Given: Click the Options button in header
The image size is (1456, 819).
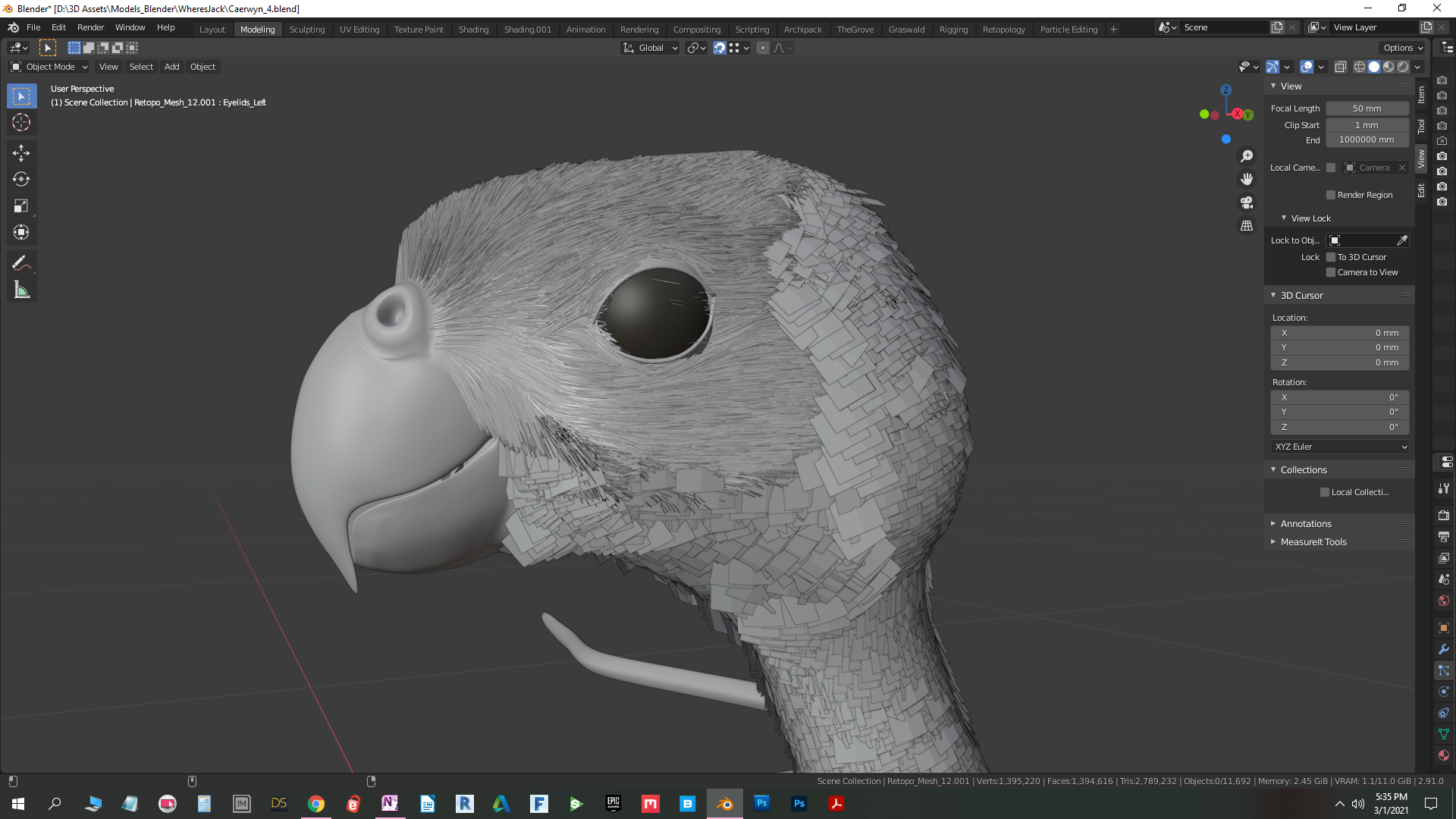Looking at the screenshot, I should 1402,48.
